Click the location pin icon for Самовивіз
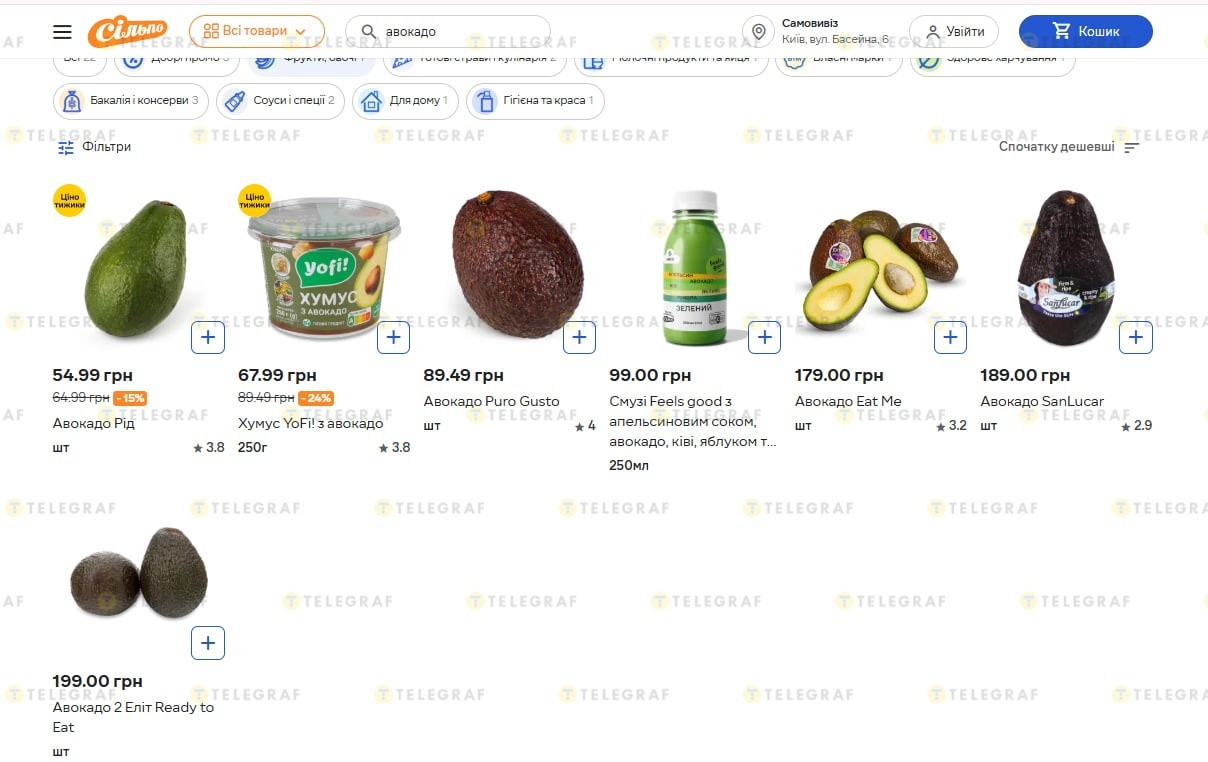This screenshot has width=1208, height=762. click(x=759, y=32)
